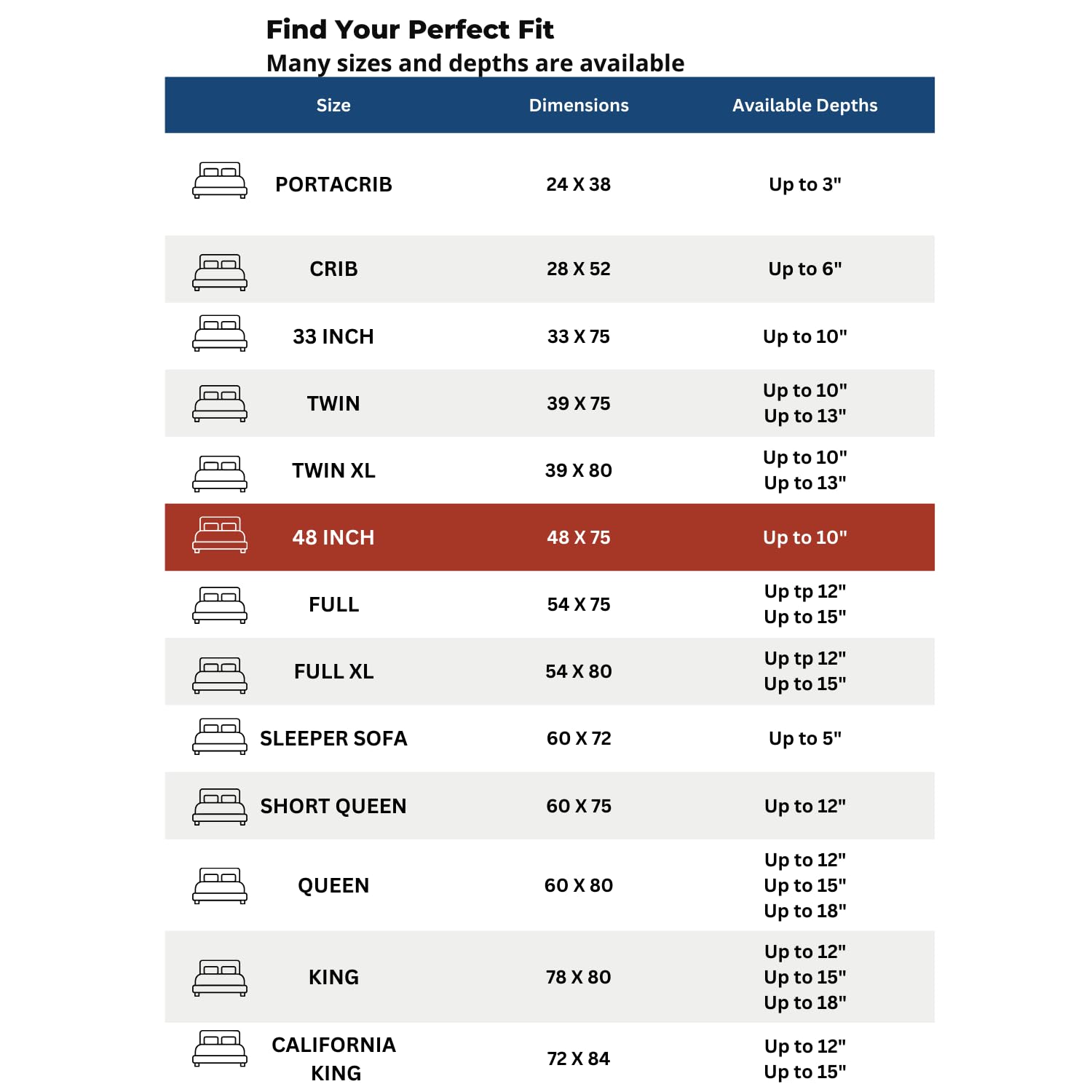Click the Up to 6" depth text
Screen dimensions: 1092x1092
(x=804, y=269)
